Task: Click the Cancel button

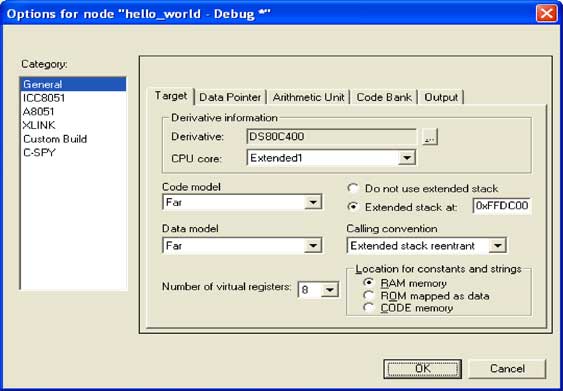Action: click(x=507, y=369)
